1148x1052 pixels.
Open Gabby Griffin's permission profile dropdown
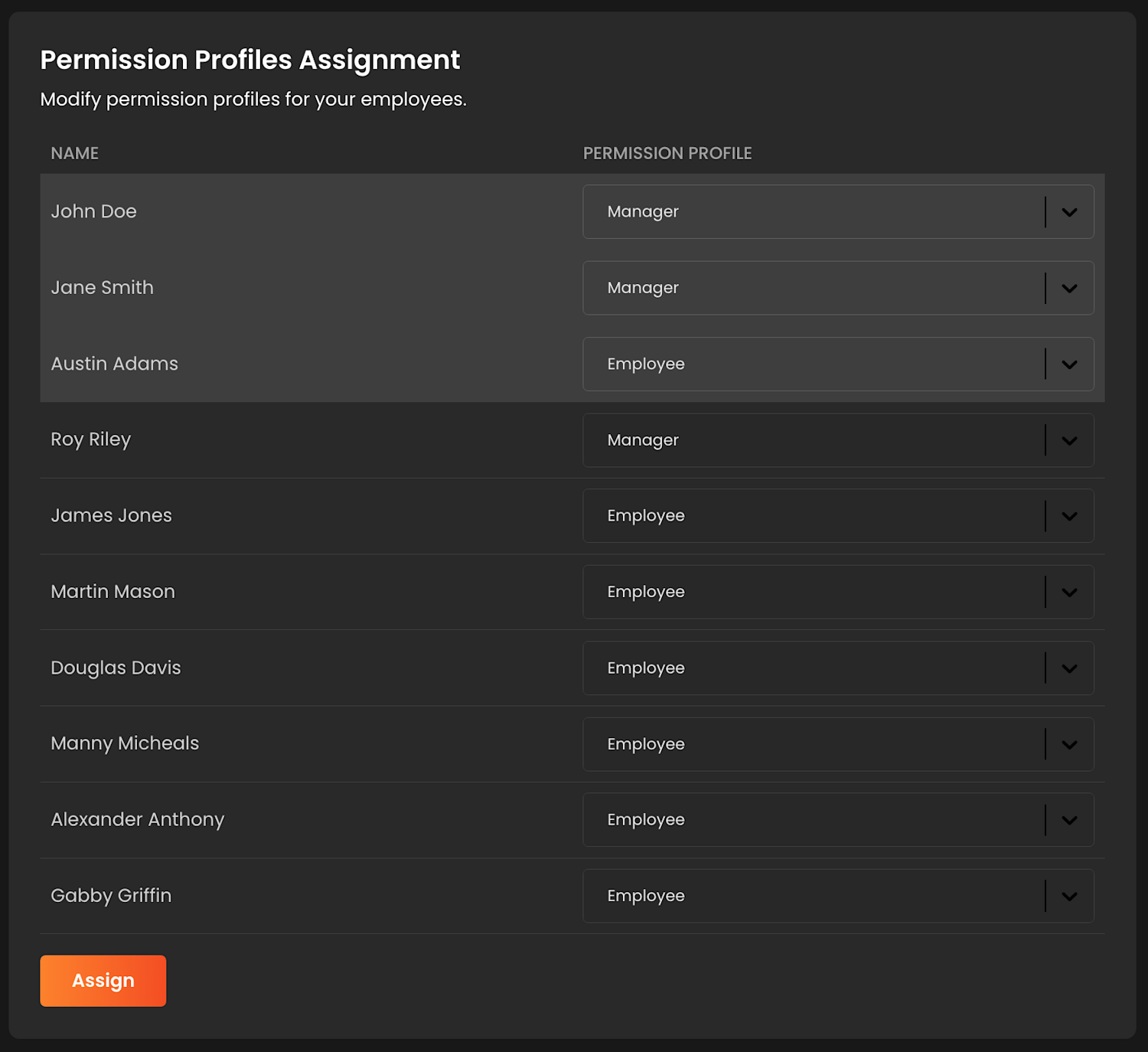(838, 895)
